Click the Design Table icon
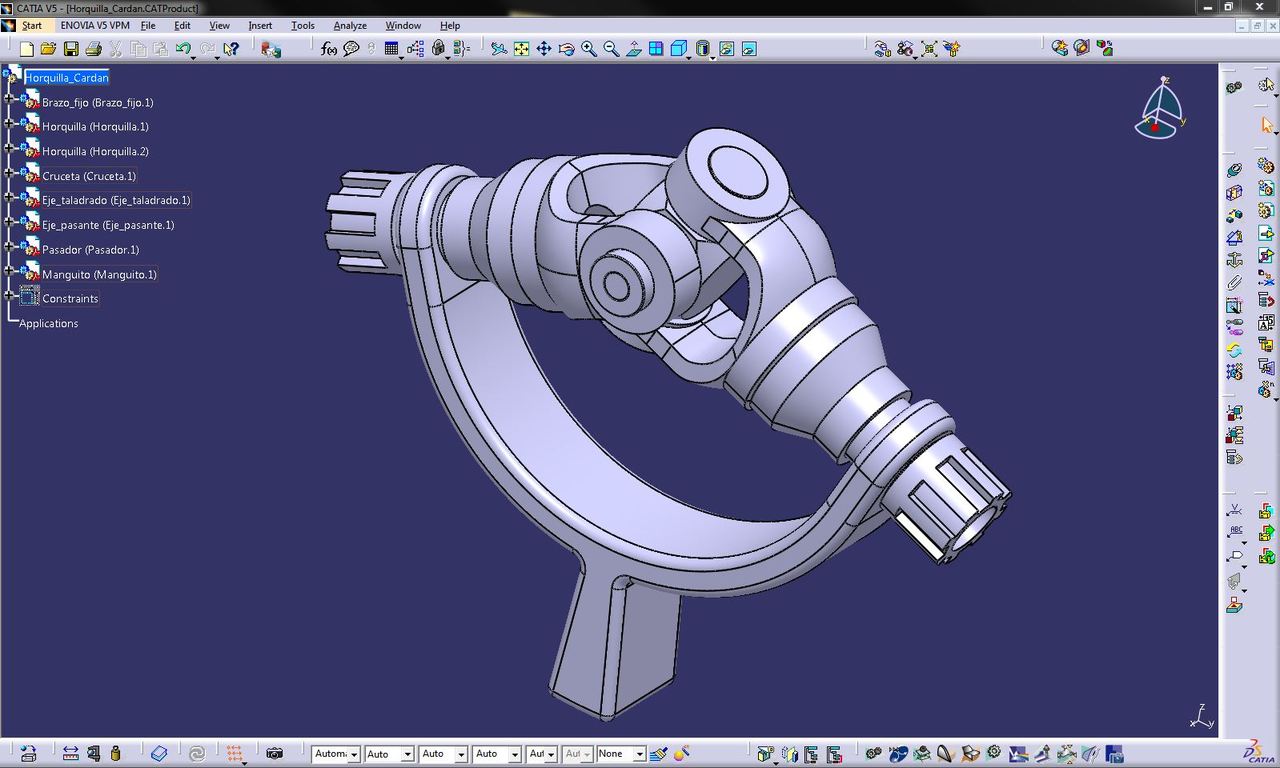 (x=391, y=48)
